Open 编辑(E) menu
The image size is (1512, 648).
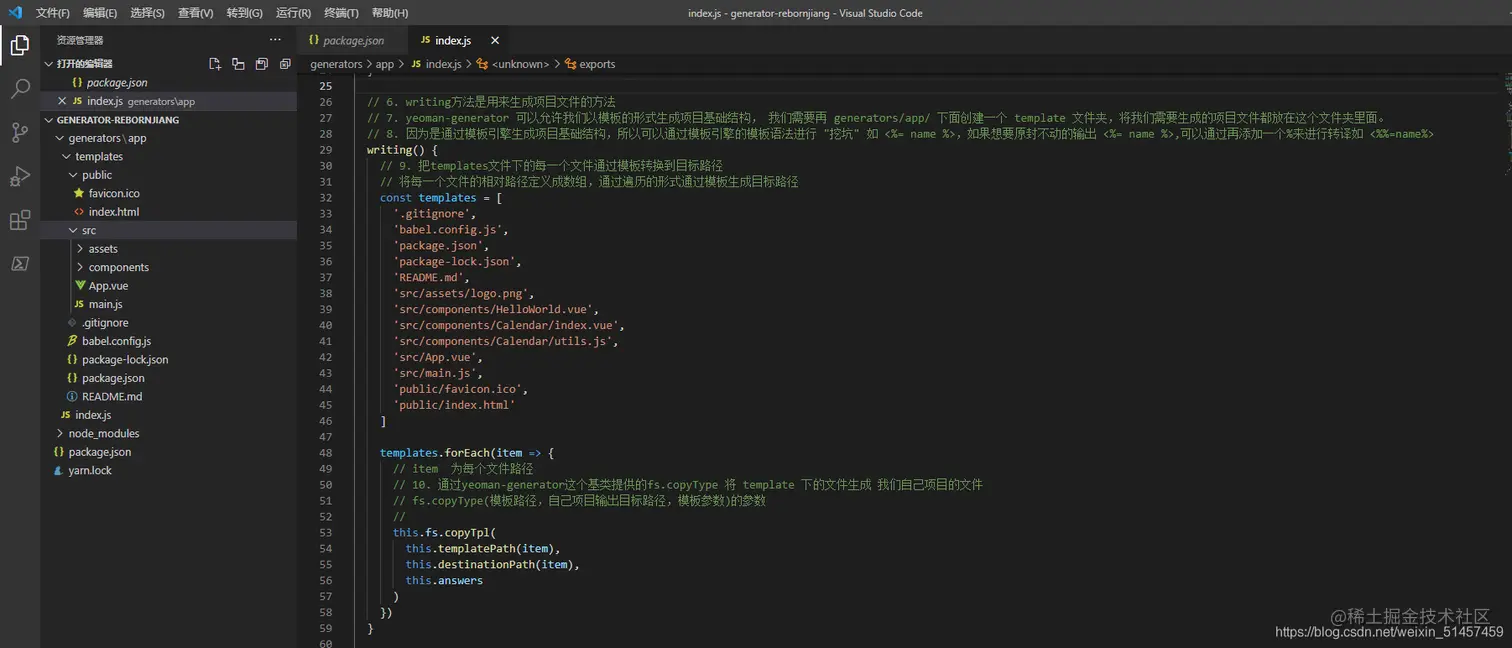[100, 13]
